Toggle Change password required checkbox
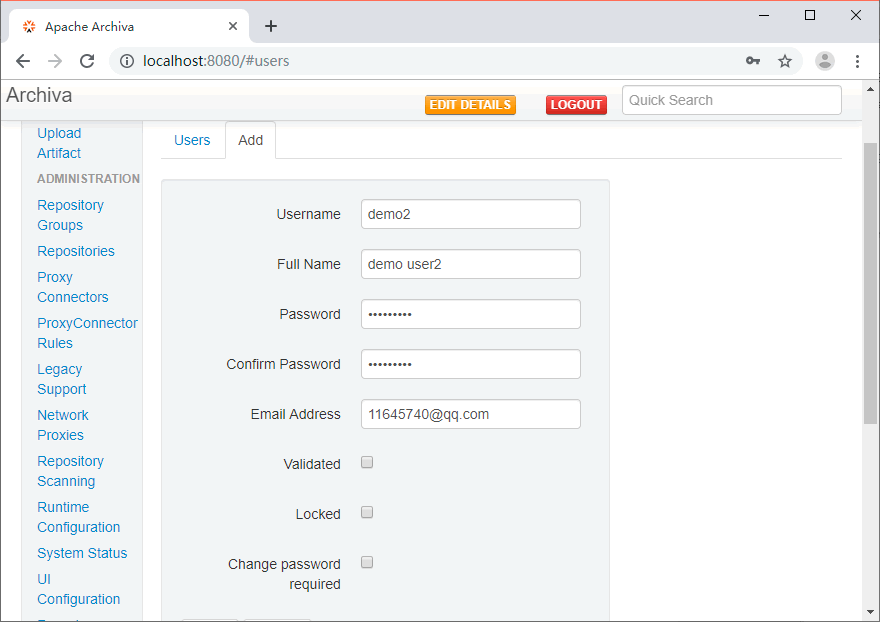The image size is (880, 622). coord(367,563)
